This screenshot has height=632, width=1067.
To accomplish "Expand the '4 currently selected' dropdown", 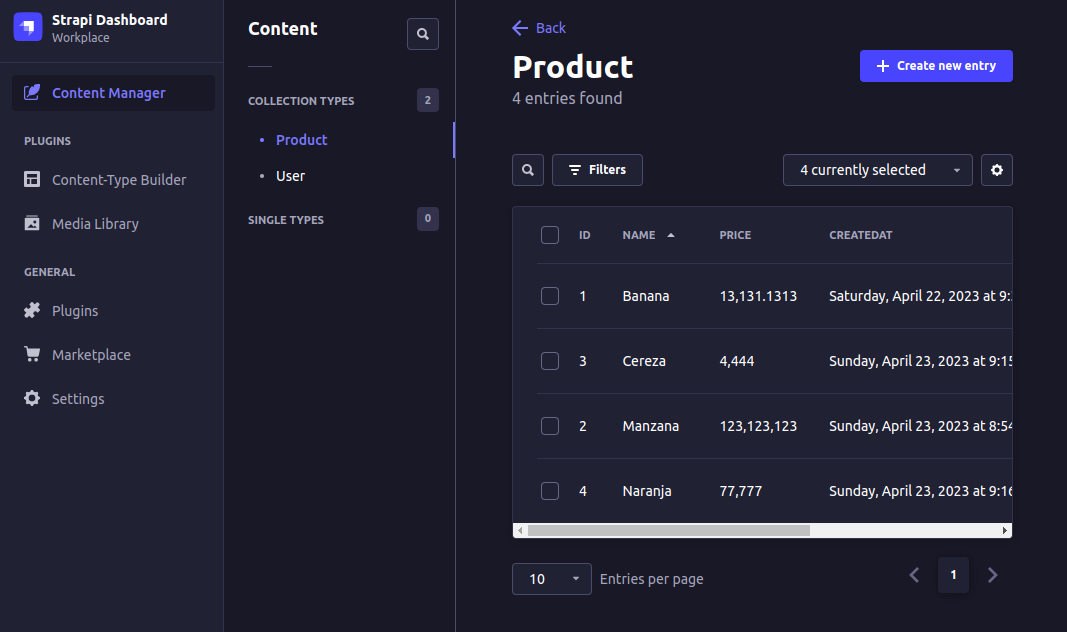I will click(x=878, y=170).
